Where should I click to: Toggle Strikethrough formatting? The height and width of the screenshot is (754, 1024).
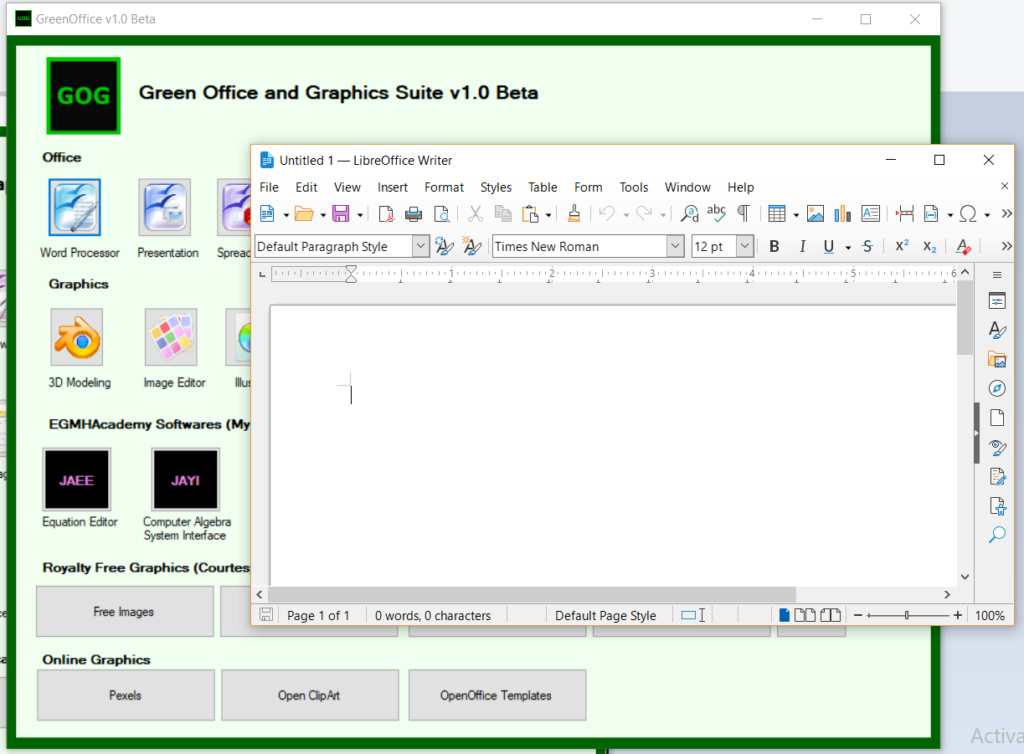(867, 246)
